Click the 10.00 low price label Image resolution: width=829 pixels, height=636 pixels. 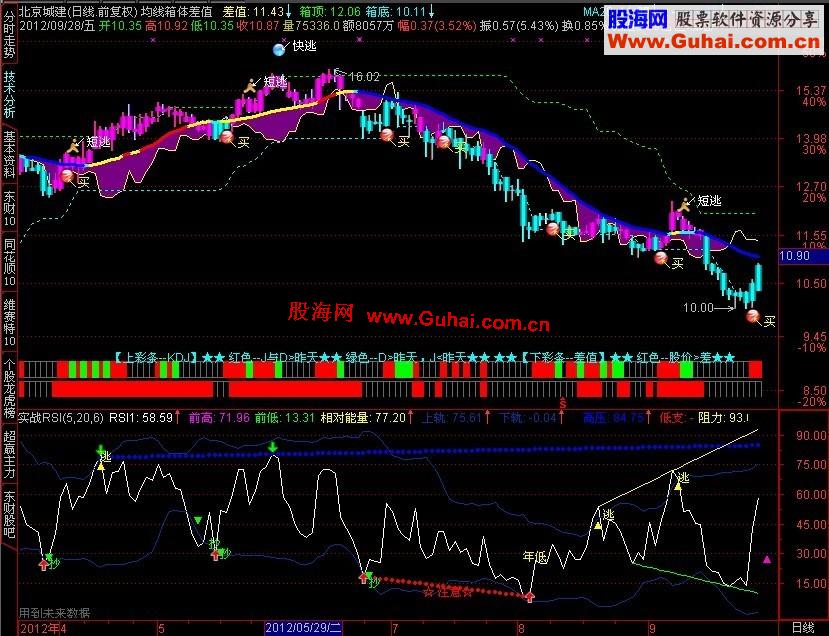click(698, 308)
